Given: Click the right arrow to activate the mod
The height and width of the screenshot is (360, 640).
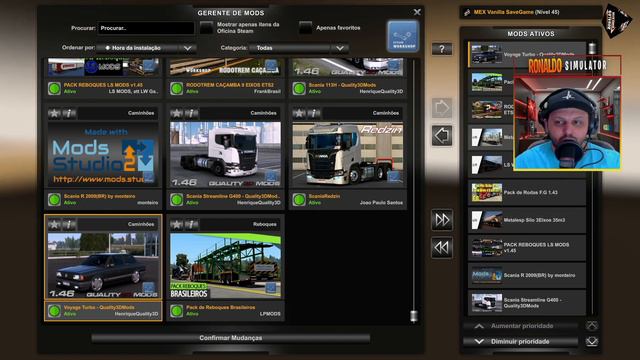Looking at the screenshot, I should coord(442,108).
